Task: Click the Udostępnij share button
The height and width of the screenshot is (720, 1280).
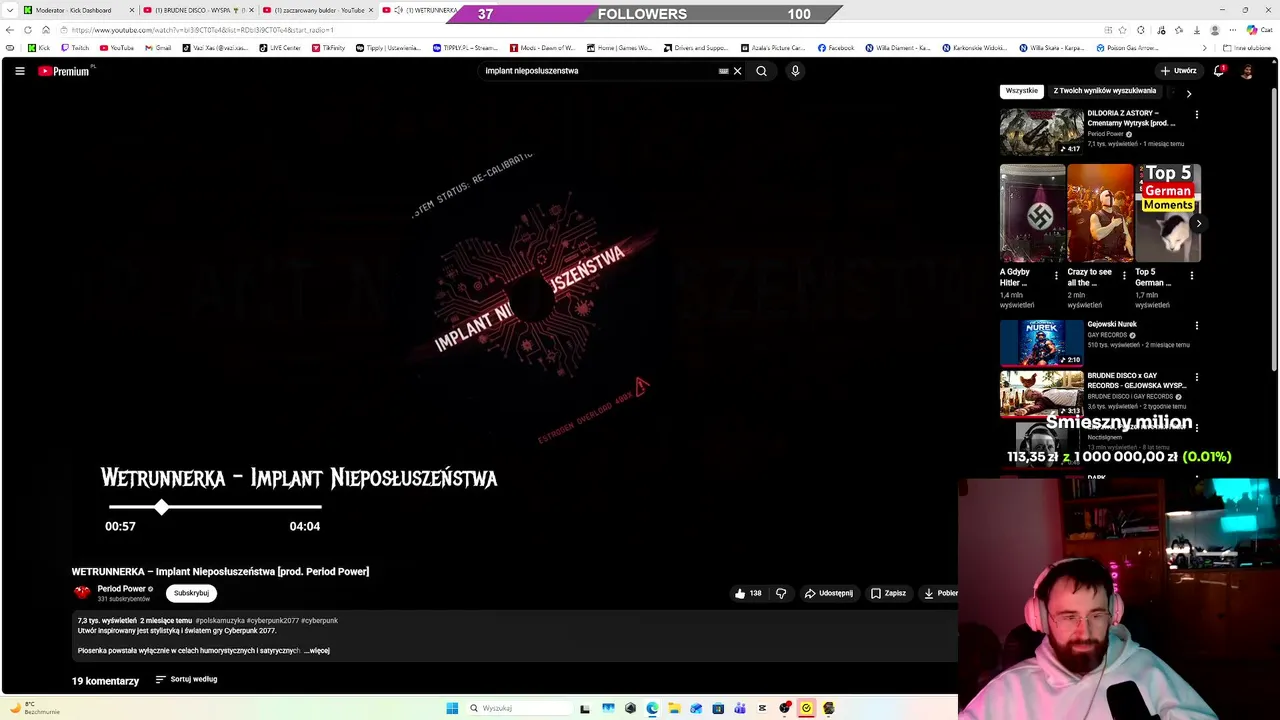Action: (829, 593)
